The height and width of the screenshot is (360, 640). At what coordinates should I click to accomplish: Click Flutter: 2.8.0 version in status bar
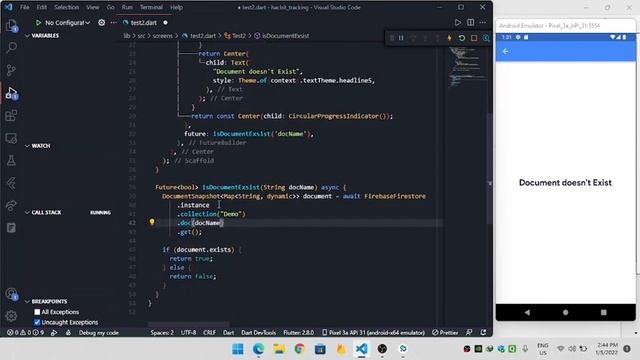(x=298, y=333)
